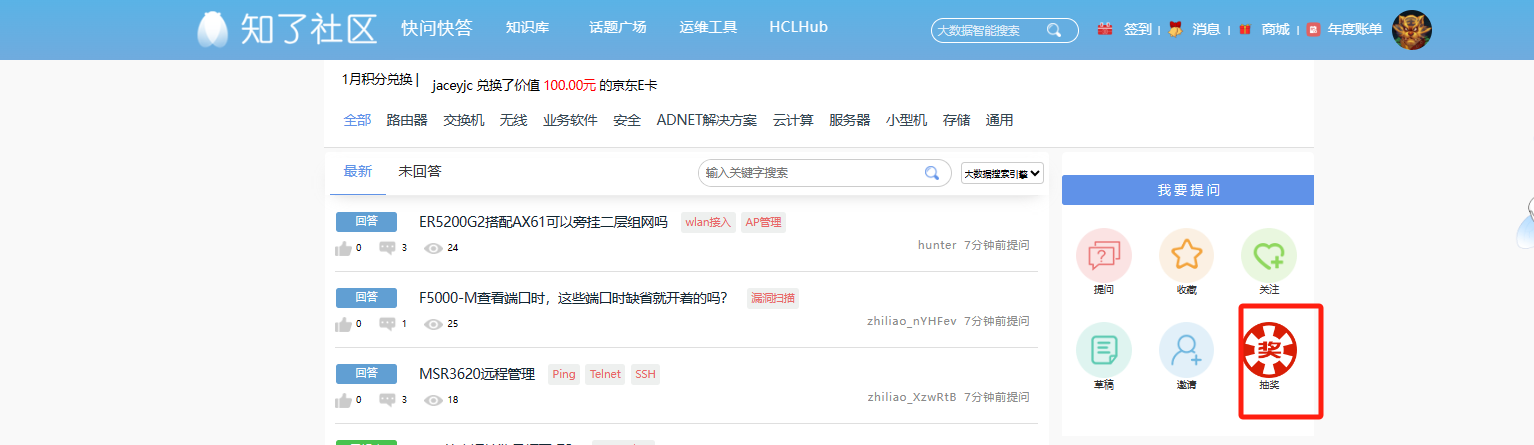Click username zhiliao_XzwRtB

tap(912, 397)
